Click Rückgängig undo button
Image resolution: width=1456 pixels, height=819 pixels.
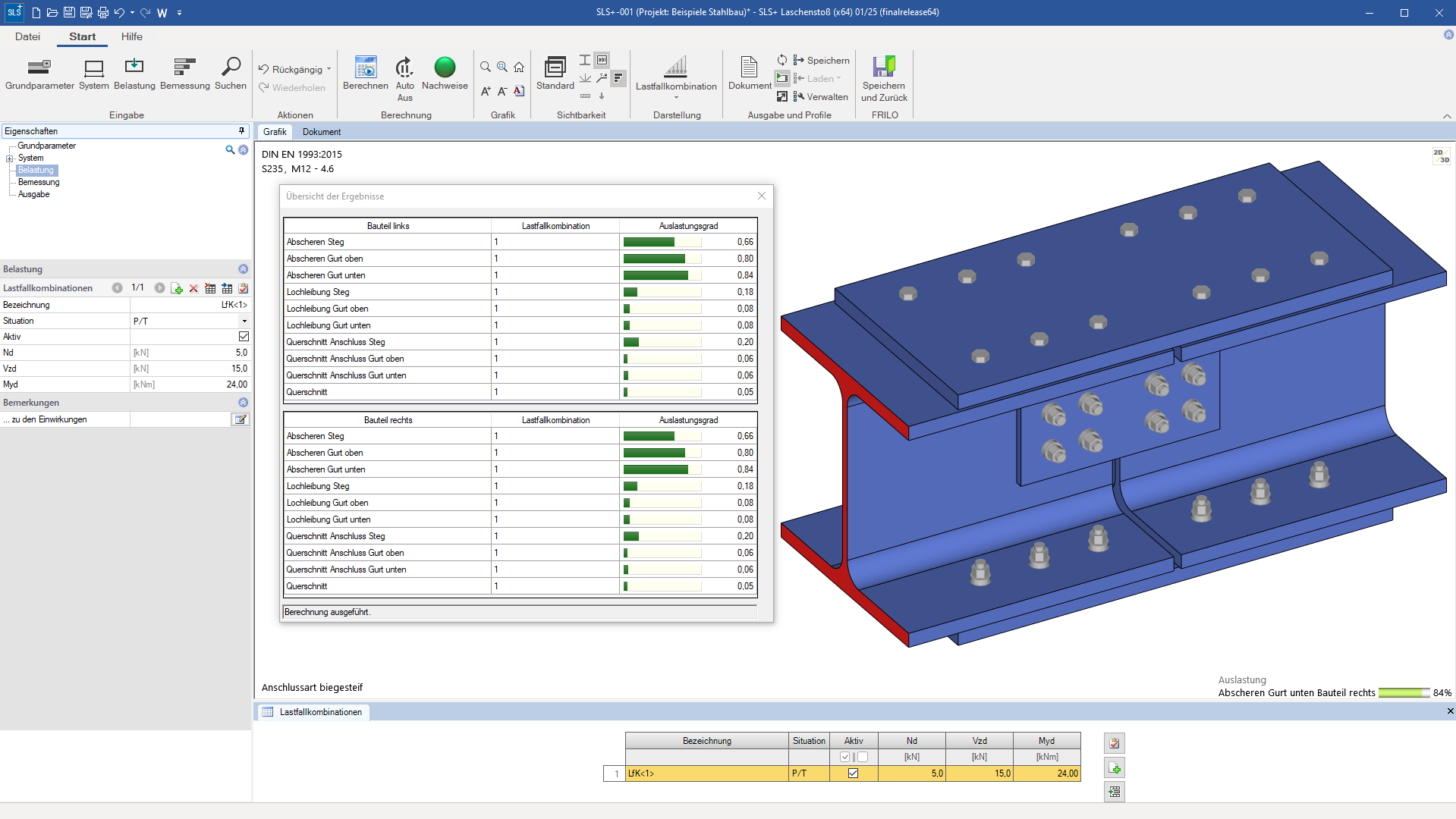tap(291, 69)
